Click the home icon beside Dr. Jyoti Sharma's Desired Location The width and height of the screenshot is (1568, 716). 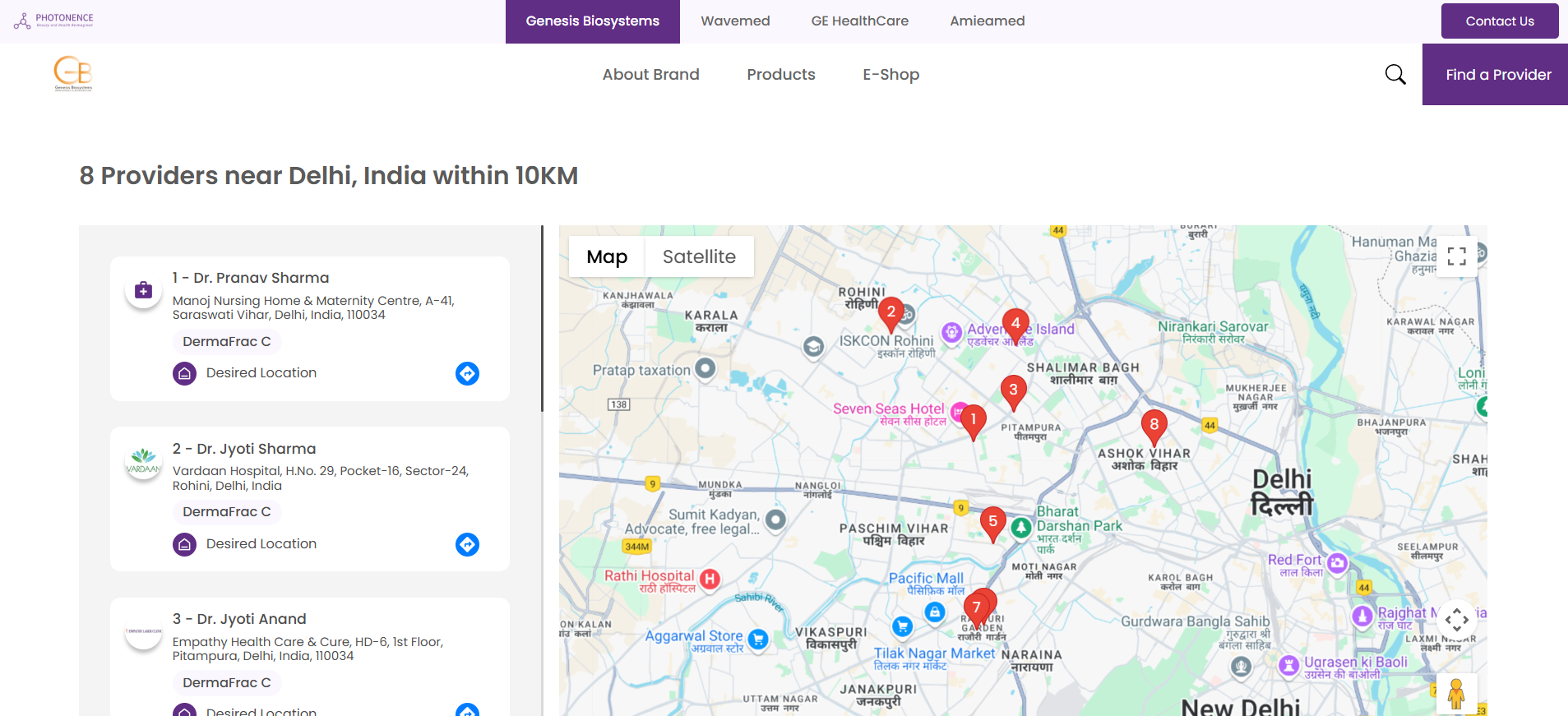pyautogui.click(x=185, y=544)
